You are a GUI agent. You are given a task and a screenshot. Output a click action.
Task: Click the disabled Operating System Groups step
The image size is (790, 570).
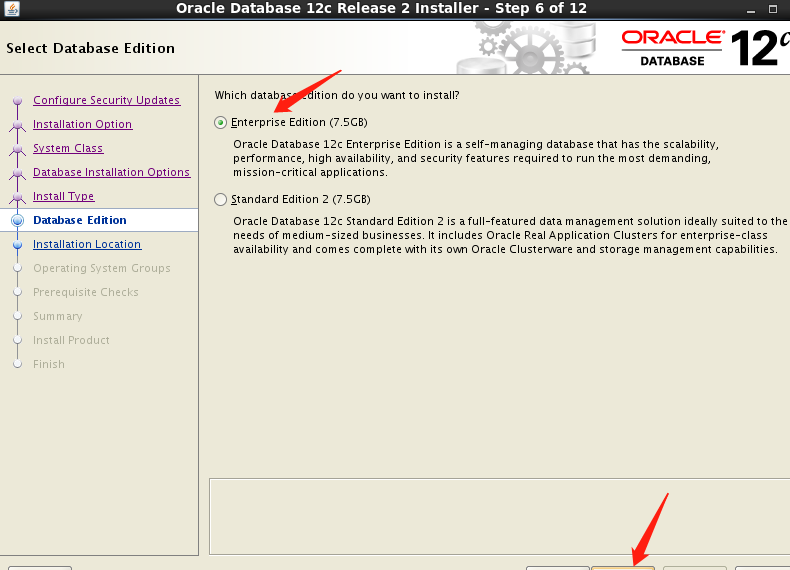tap(102, 268)
